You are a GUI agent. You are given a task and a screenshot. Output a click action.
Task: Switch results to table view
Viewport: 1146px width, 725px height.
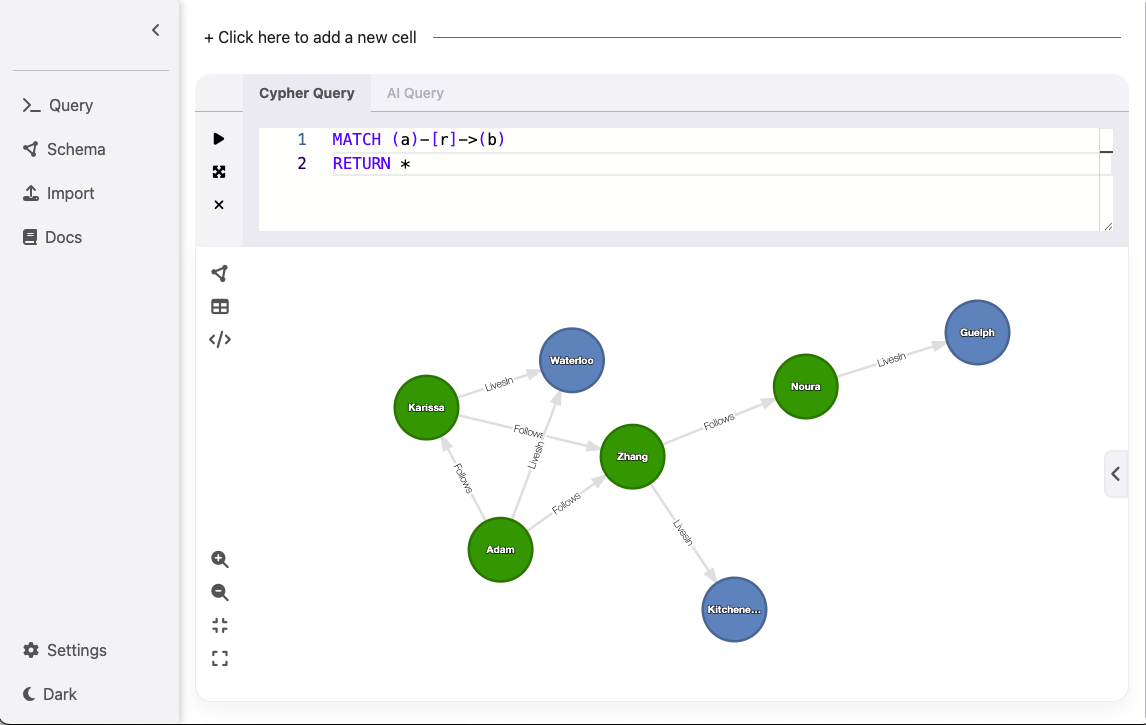pos(220,307)
